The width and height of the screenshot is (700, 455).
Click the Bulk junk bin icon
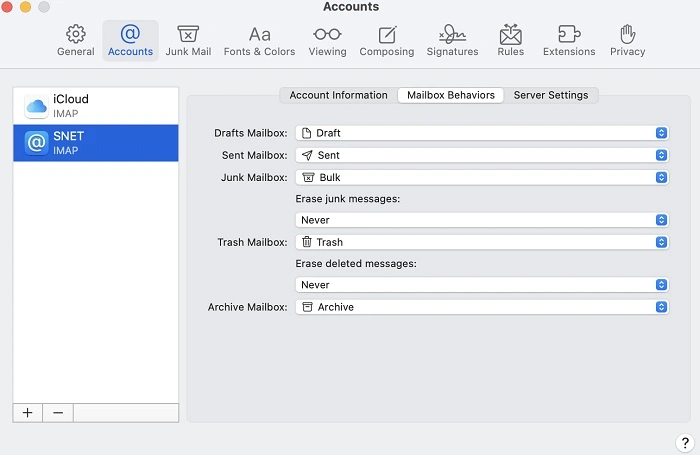coord(308,177)
